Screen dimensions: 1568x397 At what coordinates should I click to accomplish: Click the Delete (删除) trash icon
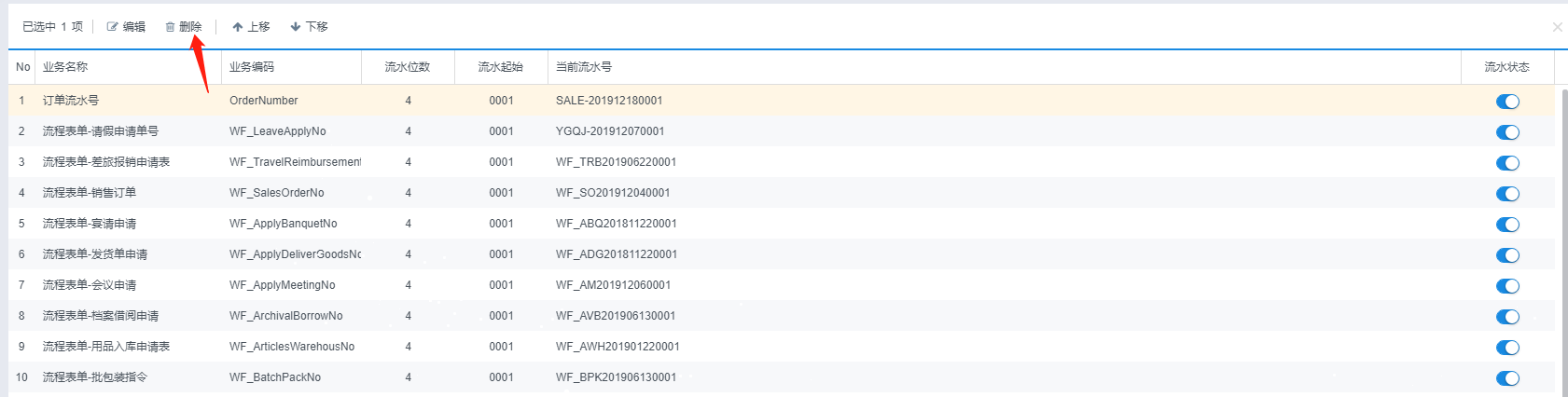tap(171, 27)
